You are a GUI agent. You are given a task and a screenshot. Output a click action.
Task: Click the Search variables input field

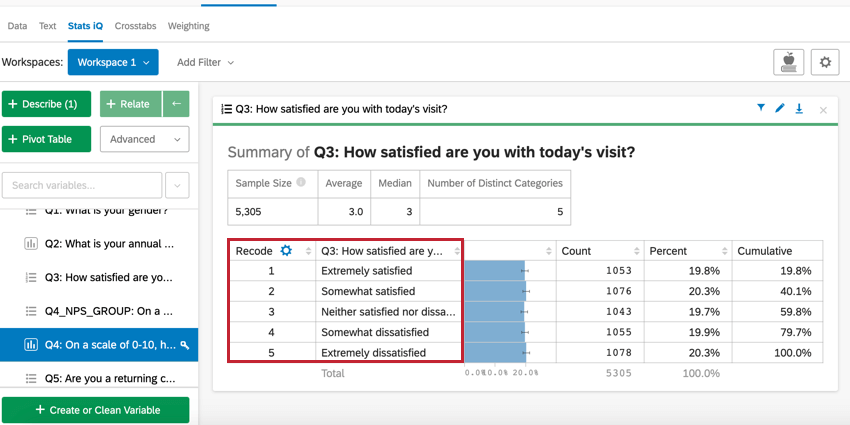point(82,185)
